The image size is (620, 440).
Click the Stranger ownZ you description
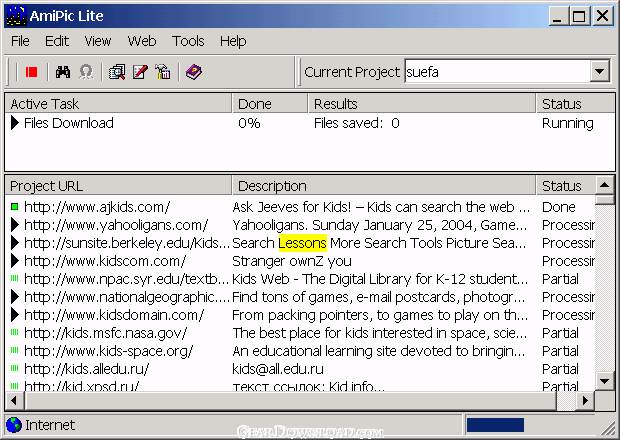(292, 261)
